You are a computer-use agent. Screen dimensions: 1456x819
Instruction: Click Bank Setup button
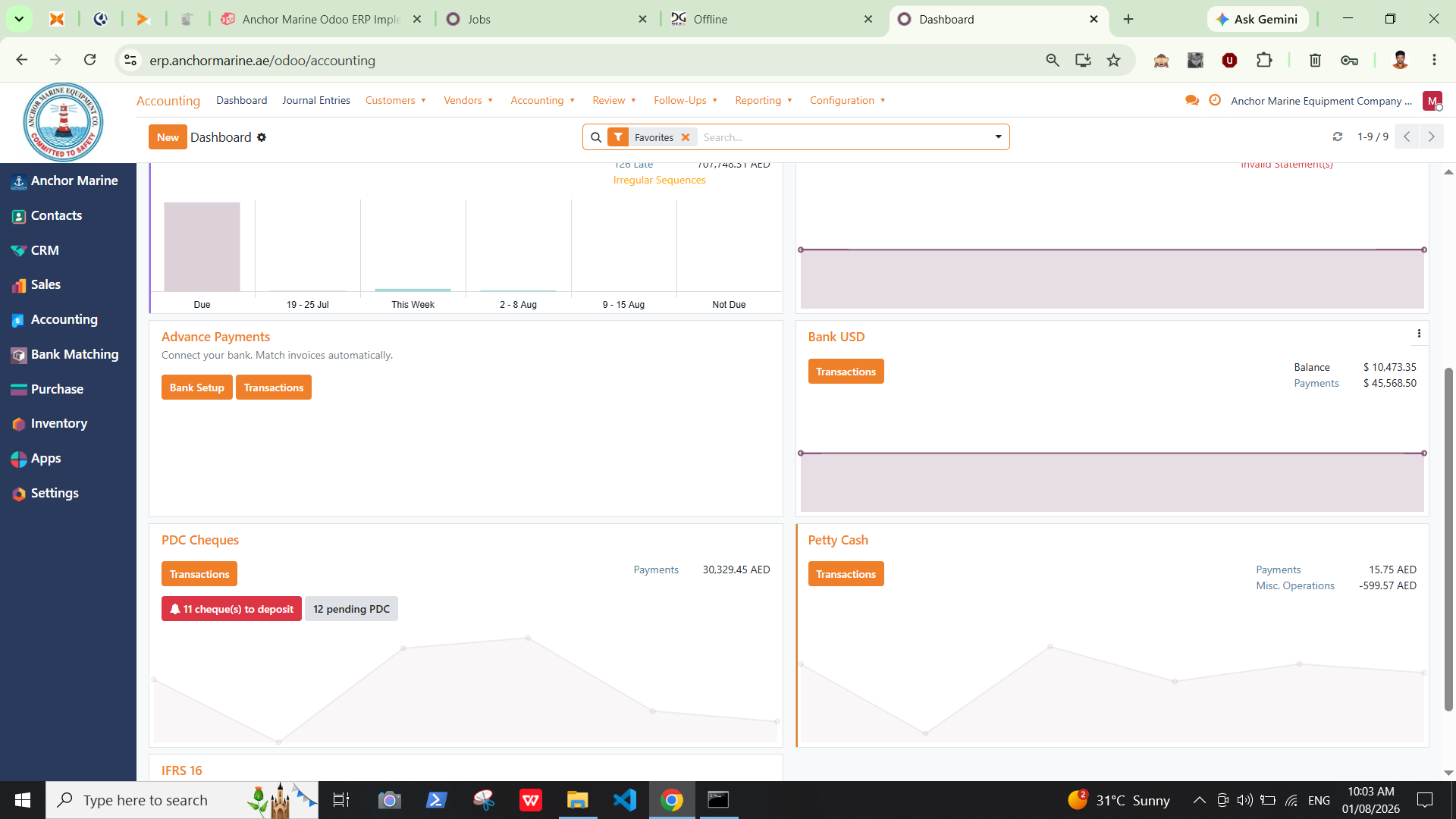(197, 388)
